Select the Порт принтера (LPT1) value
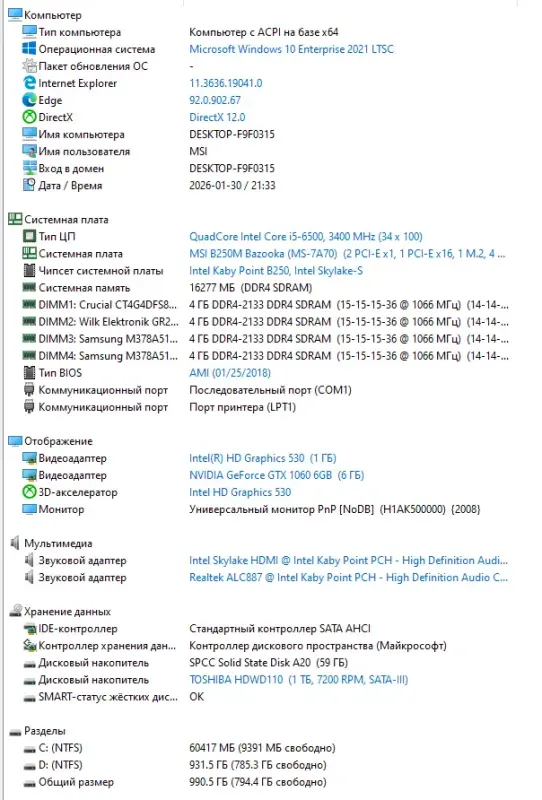This screenshot has width=542, height=800. coord(242,407)
